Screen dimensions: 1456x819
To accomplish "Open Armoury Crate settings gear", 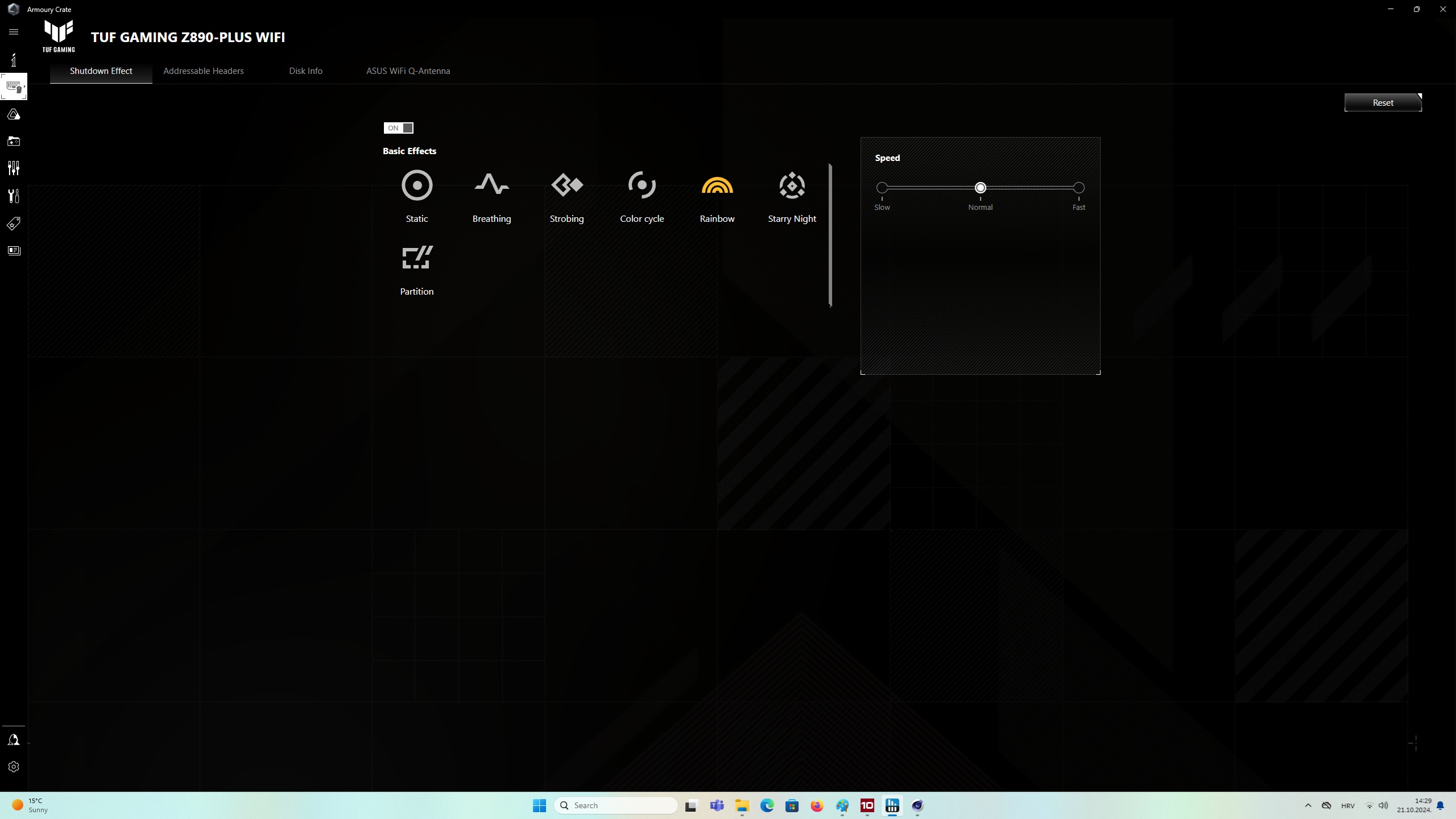I will click(14, 767).
